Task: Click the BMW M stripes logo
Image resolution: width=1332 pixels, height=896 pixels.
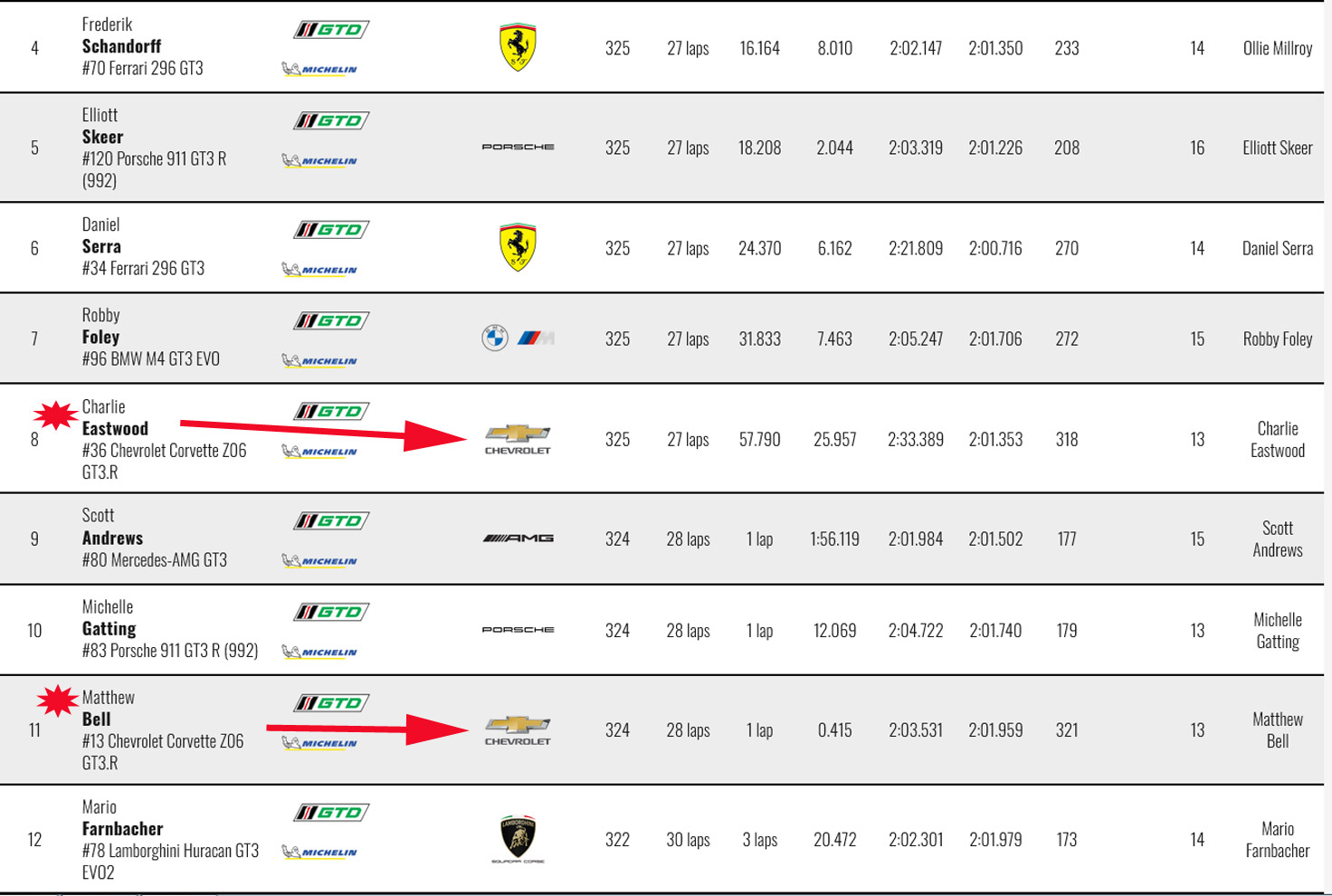Action: (x=536, y=338)
